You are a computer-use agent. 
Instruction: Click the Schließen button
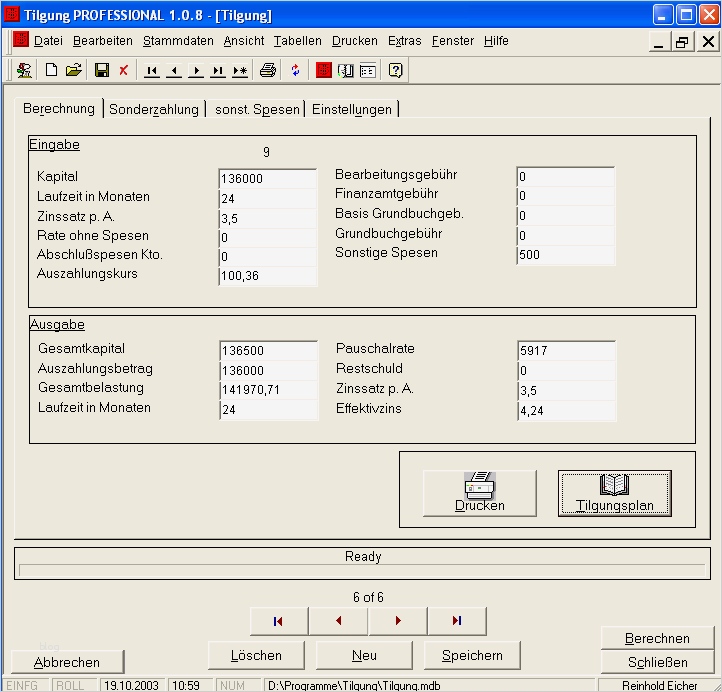pyautogui.click(x=657, y=662)
